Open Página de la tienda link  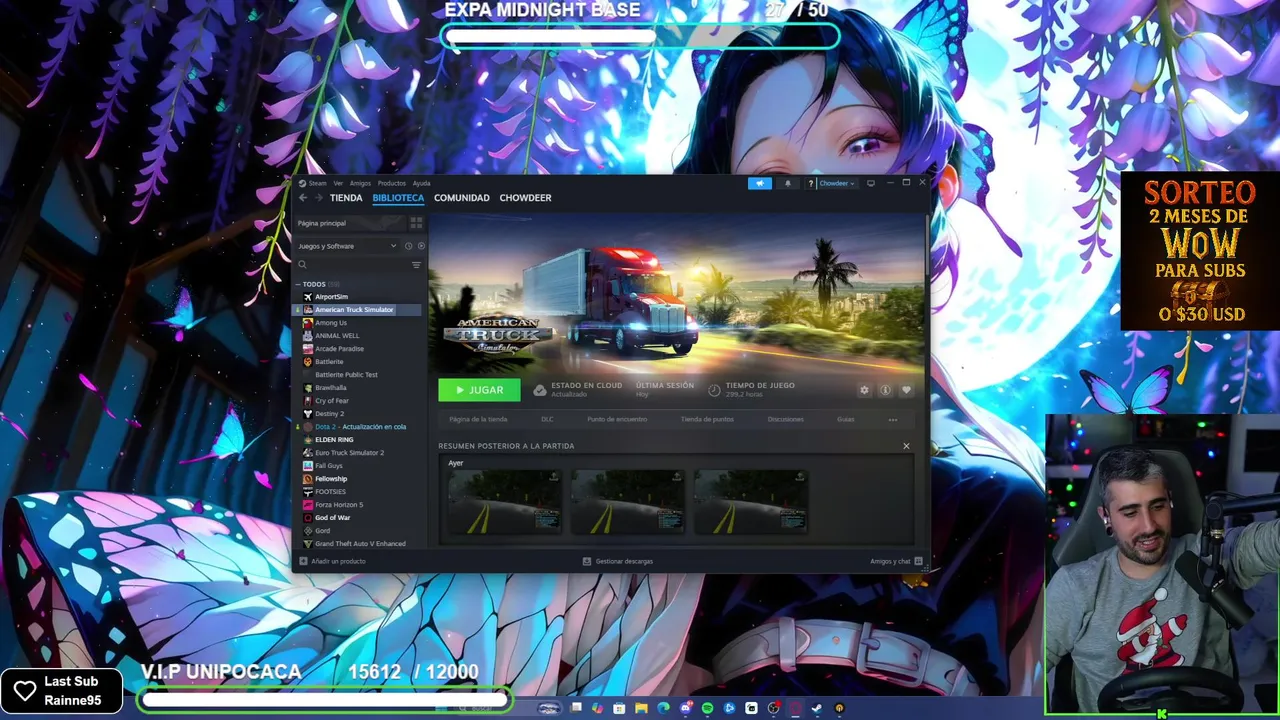coord(478,419)
